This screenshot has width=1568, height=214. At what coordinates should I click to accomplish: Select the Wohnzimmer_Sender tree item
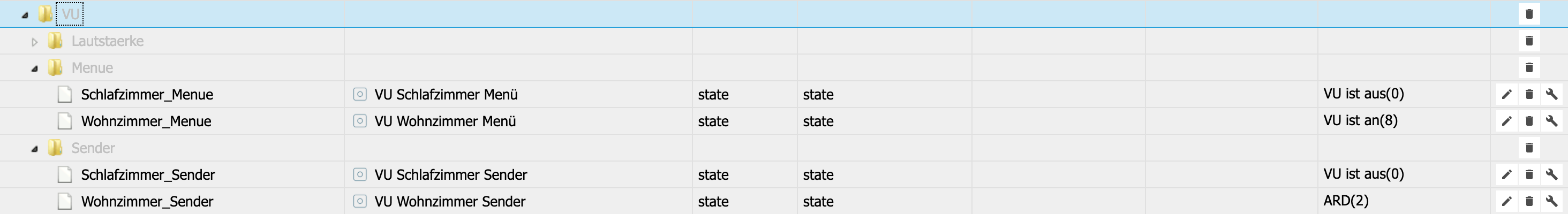[x=147, y=201]
